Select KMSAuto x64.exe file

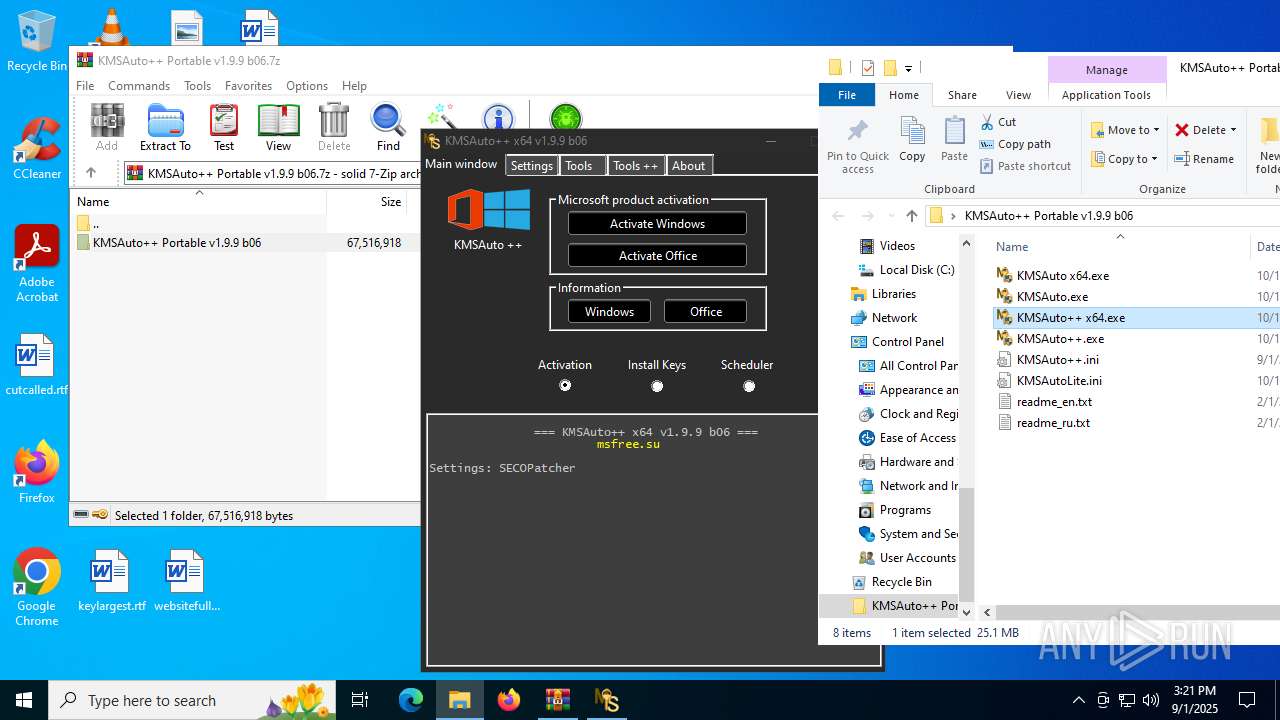click(x=1062, y=275)
